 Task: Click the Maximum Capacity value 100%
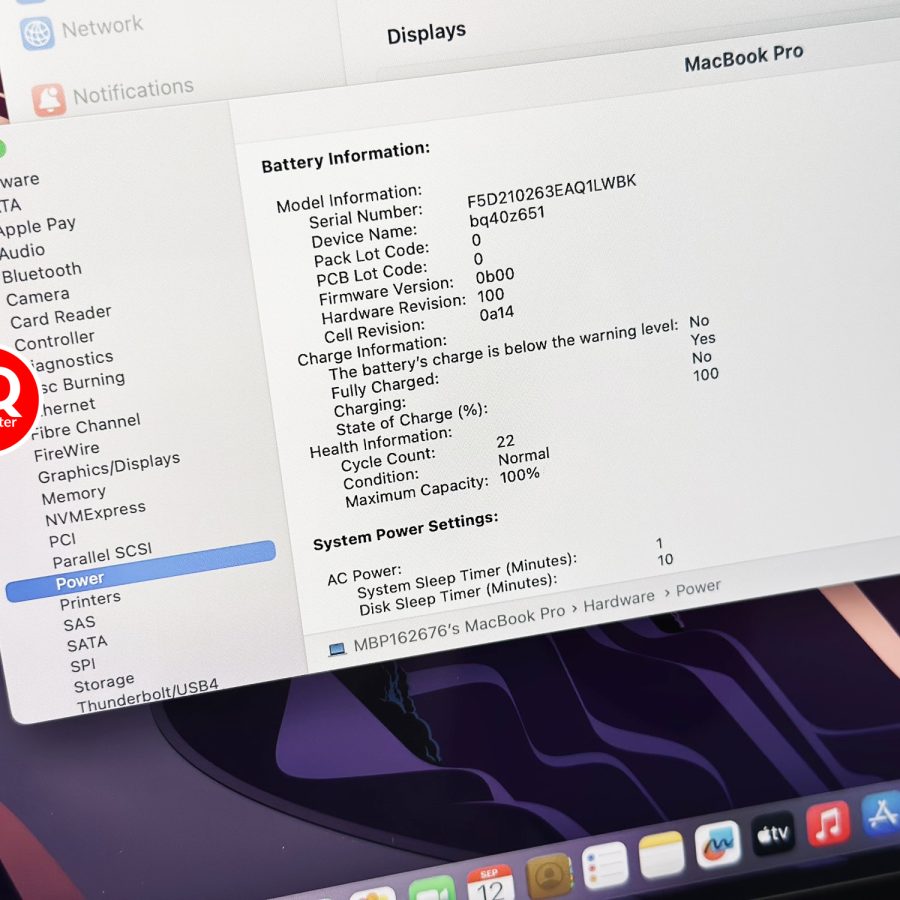(x=520, y=476)
